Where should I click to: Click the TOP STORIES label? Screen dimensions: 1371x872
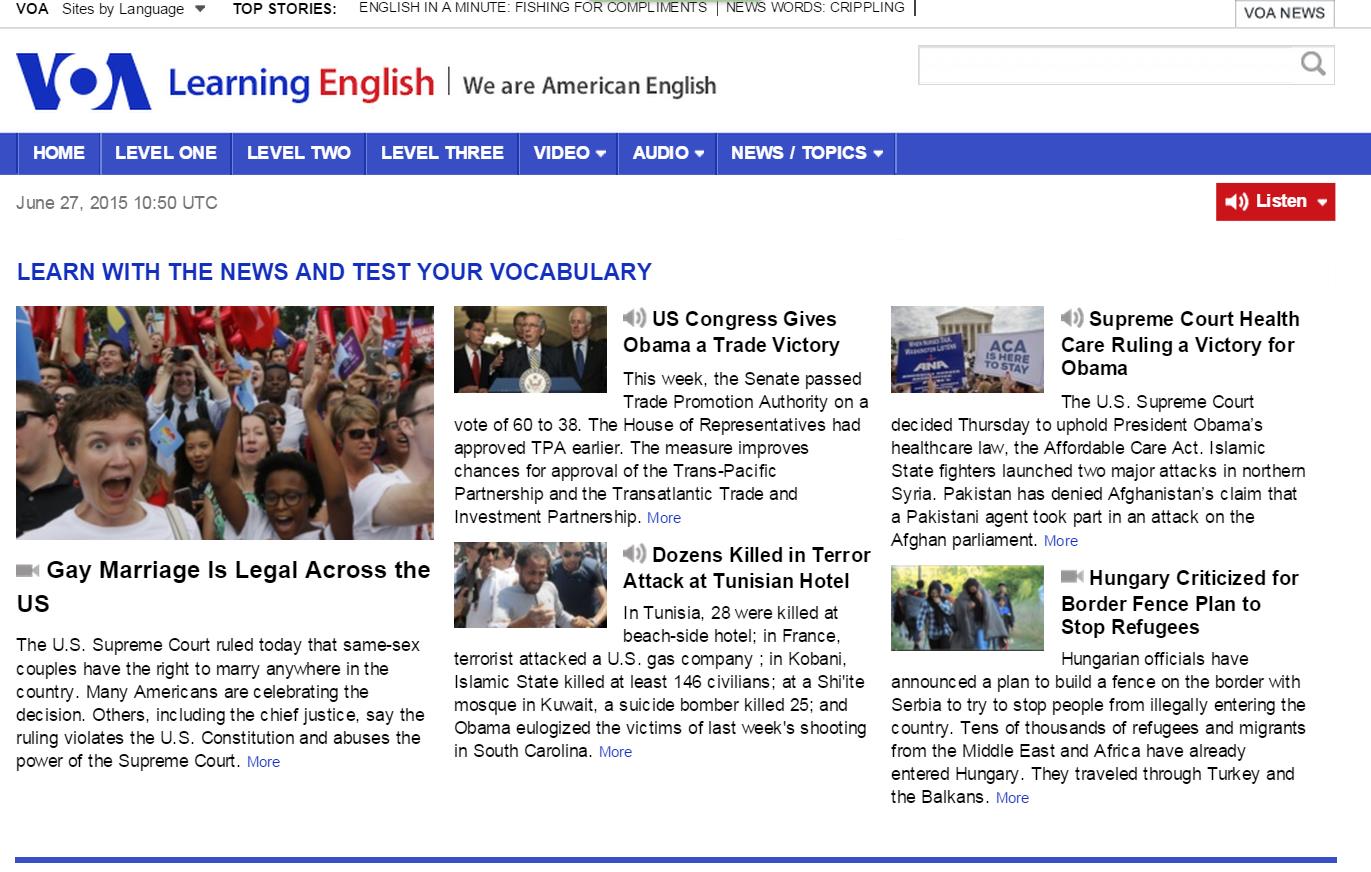(285, 9)
